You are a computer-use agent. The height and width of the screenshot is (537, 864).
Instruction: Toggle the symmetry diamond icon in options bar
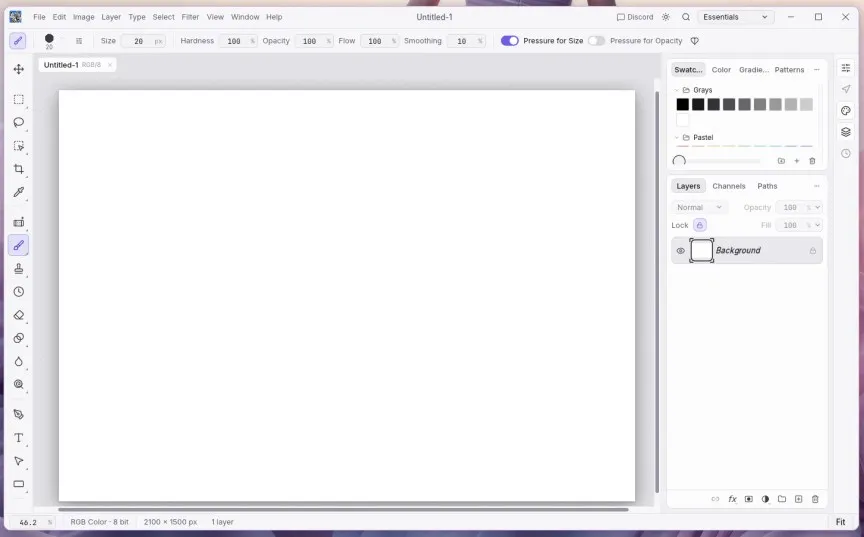(695, 41)
